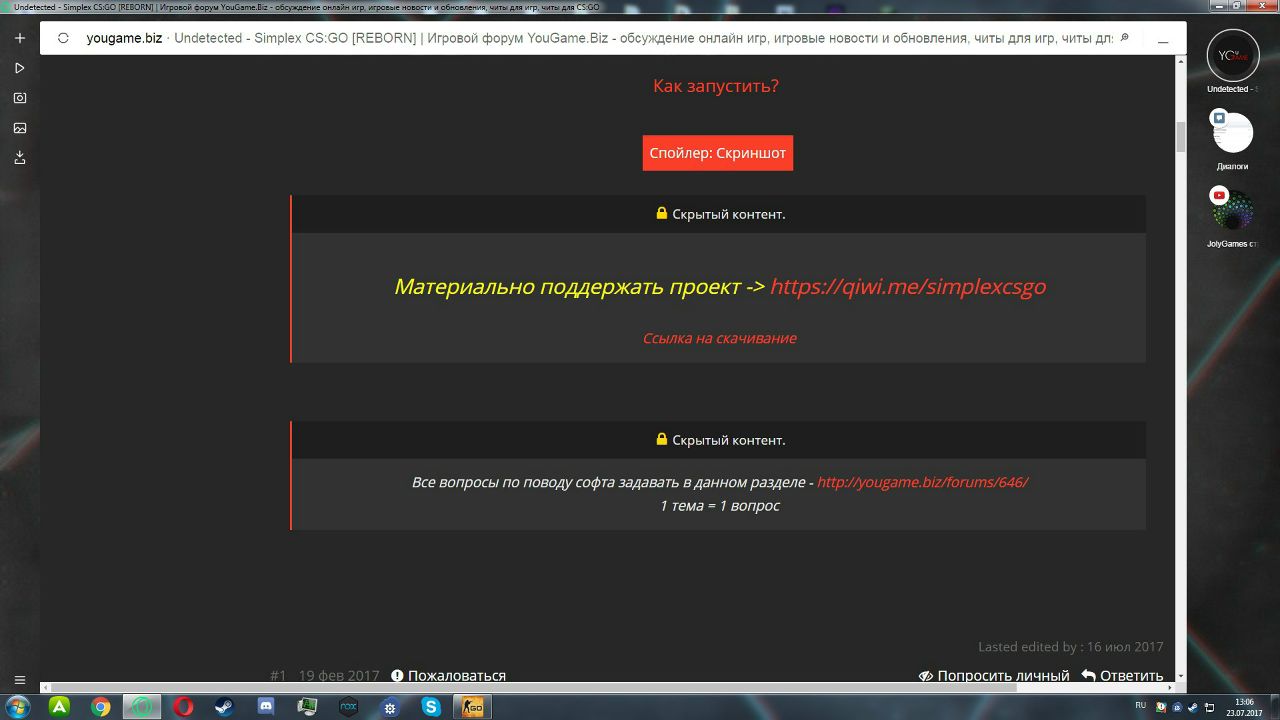Viewport: 1280px width, 720px height.
Task: Select the YouGame 'Undetected' tab bubble
Action: (1232, 56)
